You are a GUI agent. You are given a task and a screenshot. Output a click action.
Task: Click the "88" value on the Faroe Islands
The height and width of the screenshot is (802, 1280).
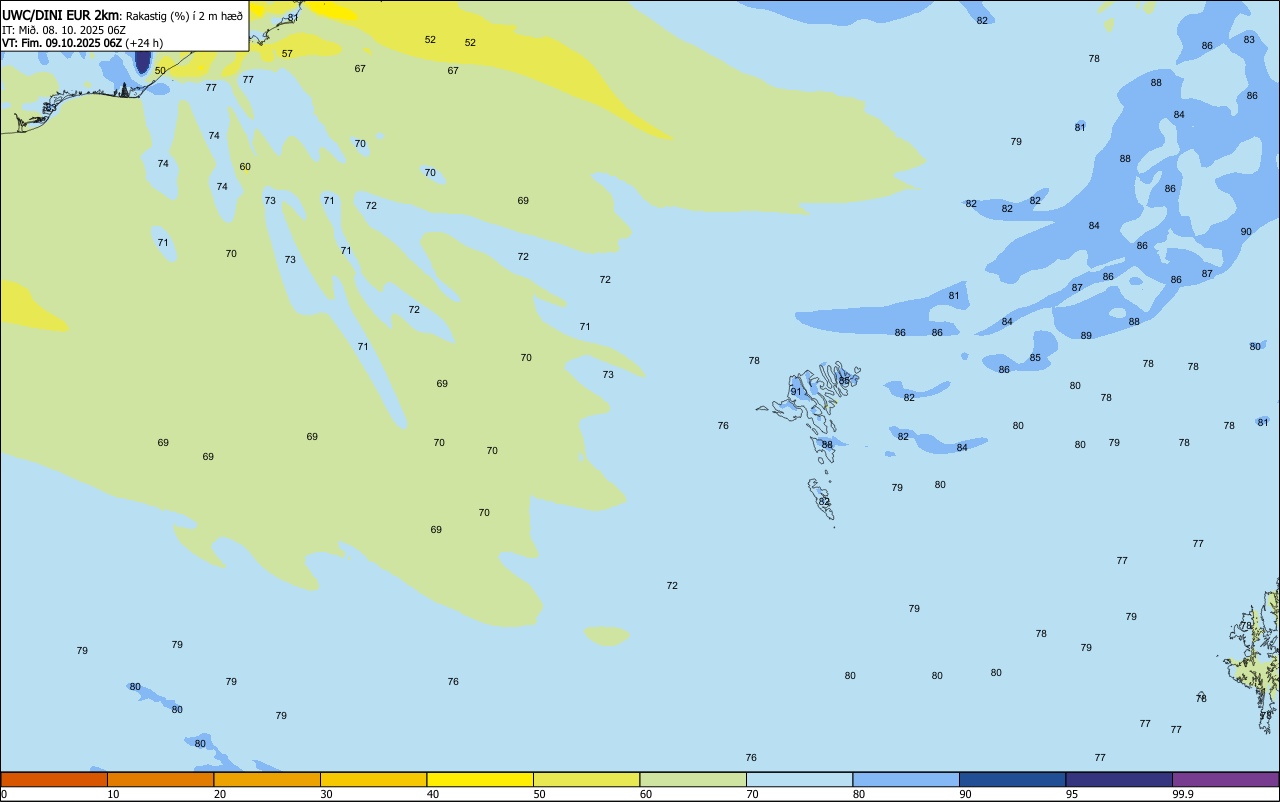coord(827,445)
